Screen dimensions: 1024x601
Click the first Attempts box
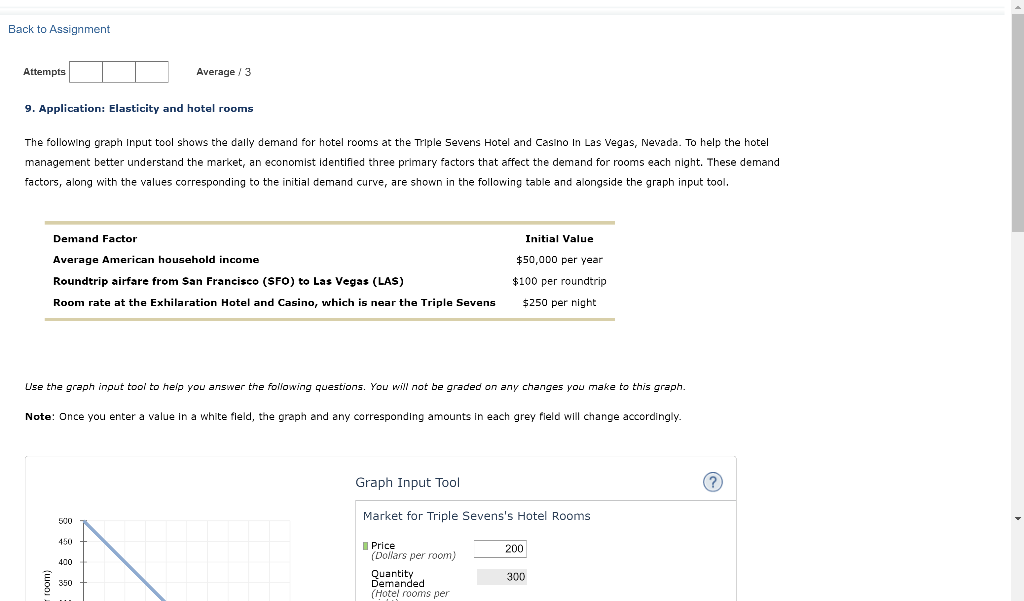click(86, 71)
